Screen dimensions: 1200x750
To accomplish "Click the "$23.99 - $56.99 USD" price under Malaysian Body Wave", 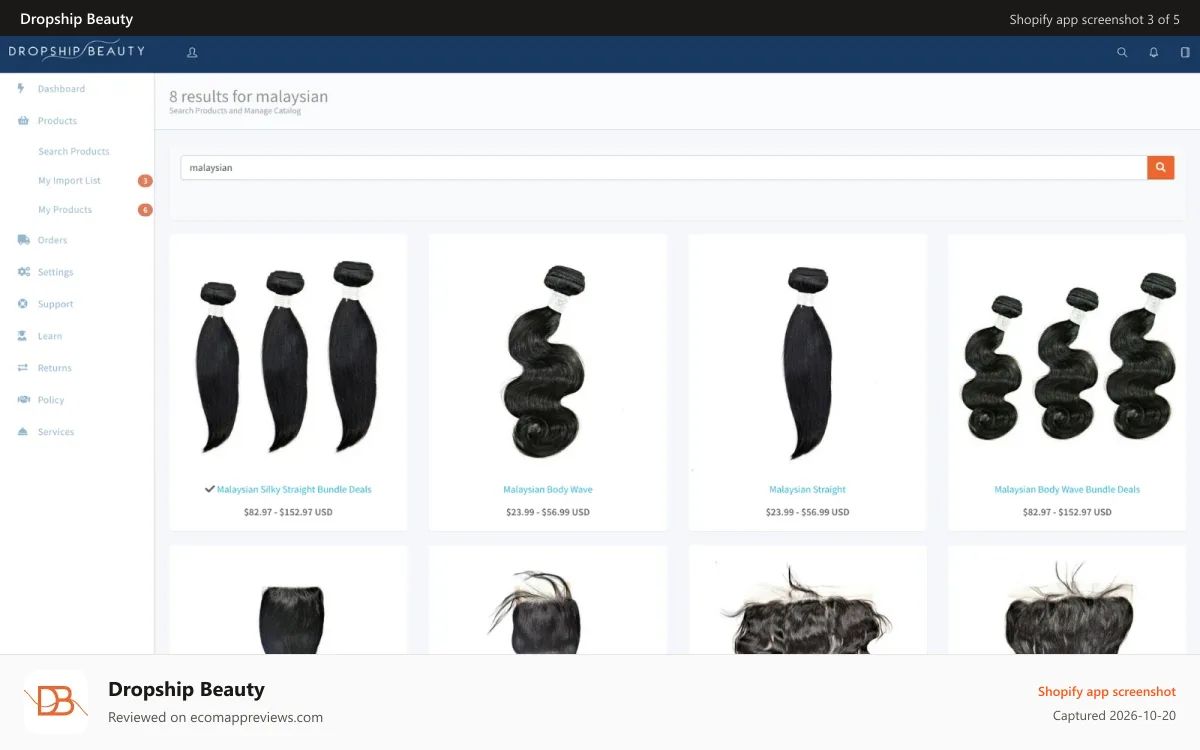I will pyautogui.click(x=548, y=512).
